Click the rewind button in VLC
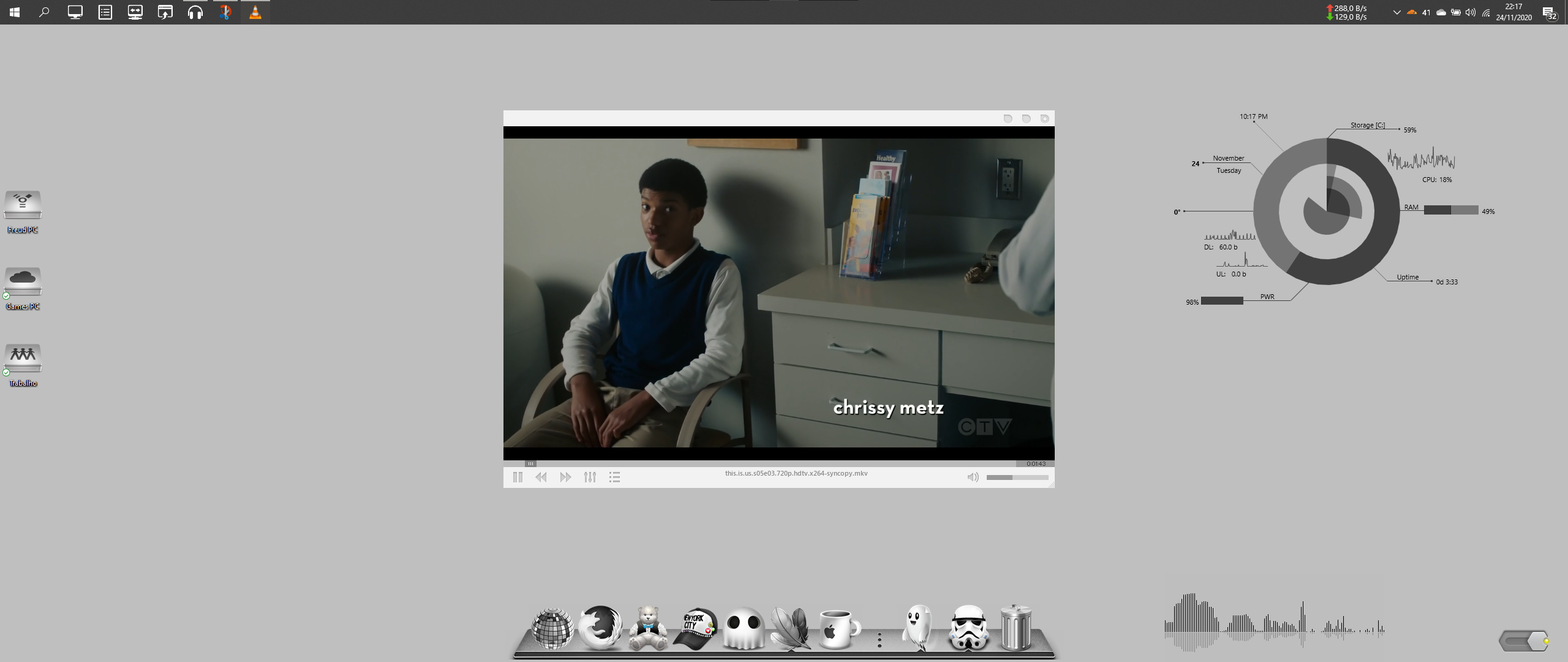The width and height of the screenshot is (1568, 662). (x=541, y=477)
